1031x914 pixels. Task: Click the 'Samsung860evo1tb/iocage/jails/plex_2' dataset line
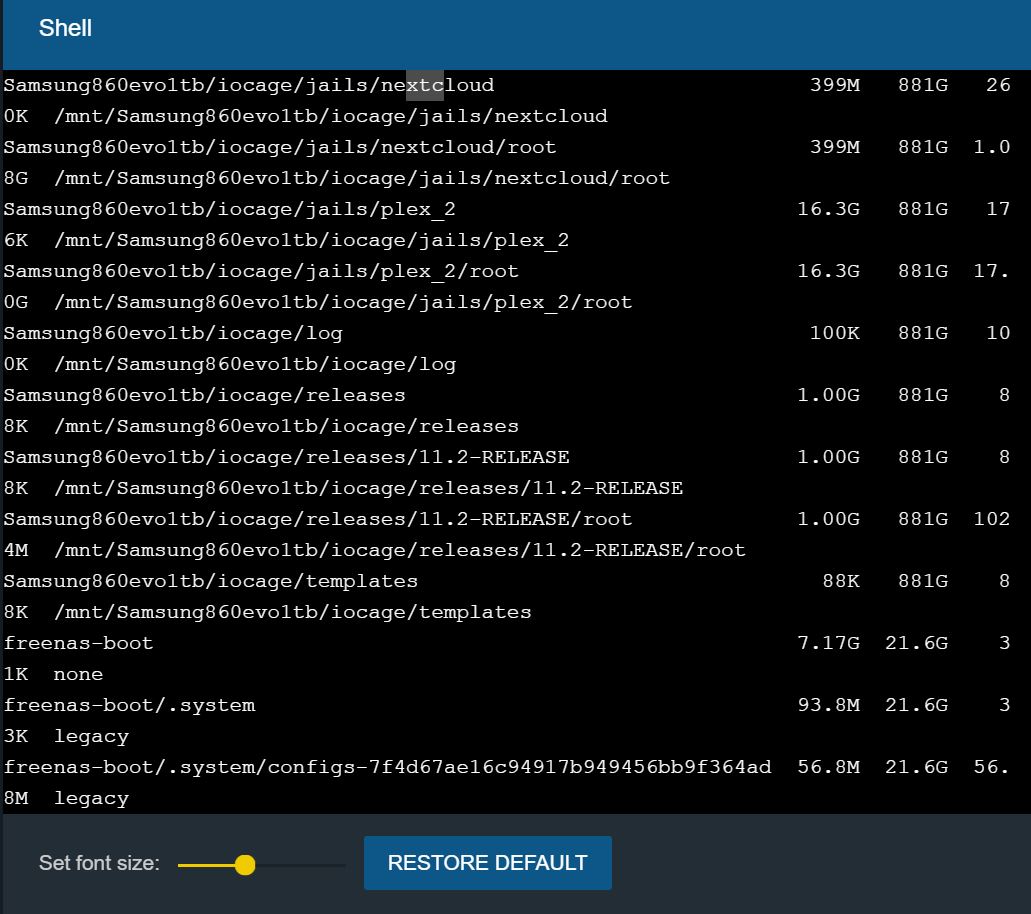pos(229,210)
